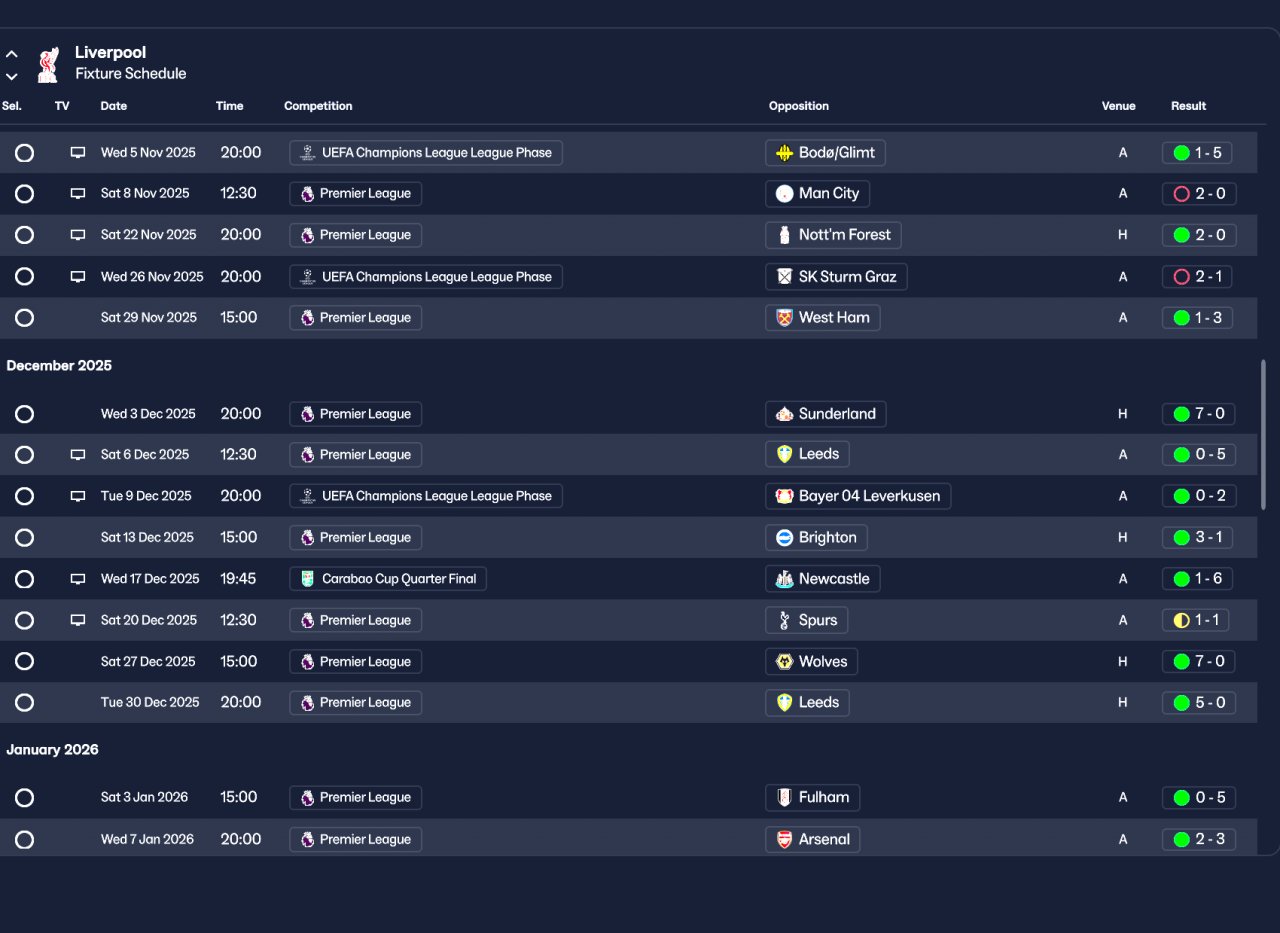Open Leeds on the Sat 6 Dec row

click(808, 455)
